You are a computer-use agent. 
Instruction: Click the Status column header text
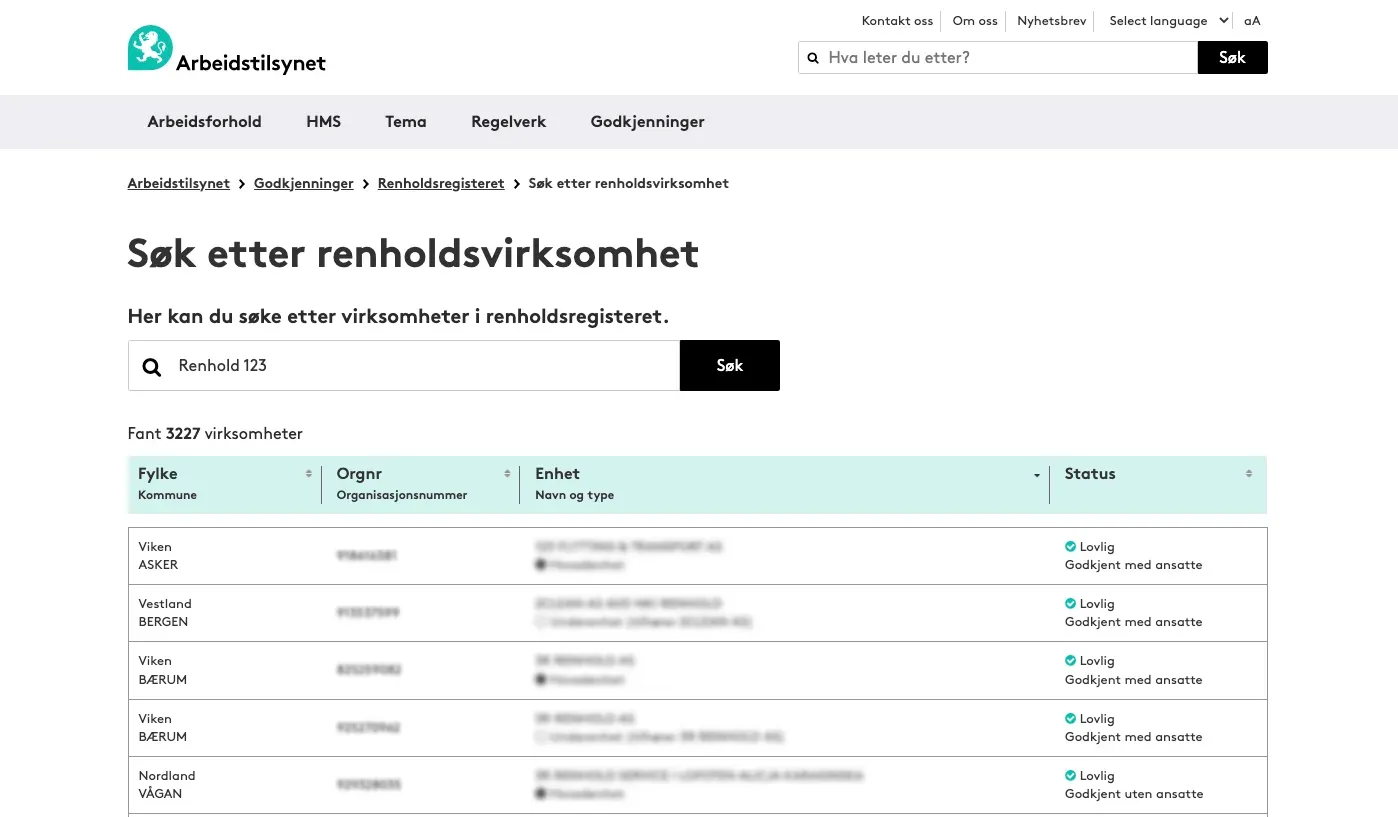click(x=1090, y=474)
